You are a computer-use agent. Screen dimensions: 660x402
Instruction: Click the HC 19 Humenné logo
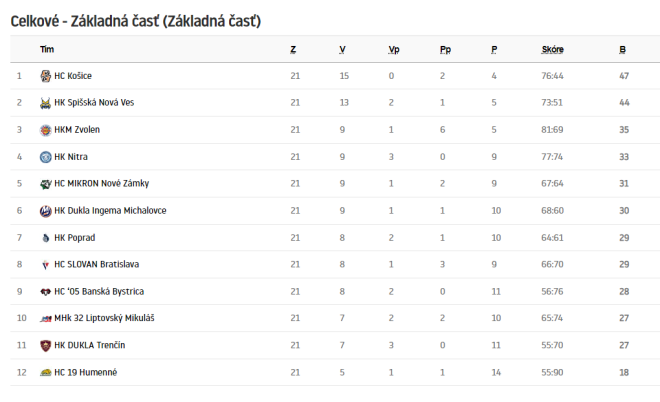tap(45, 373)
